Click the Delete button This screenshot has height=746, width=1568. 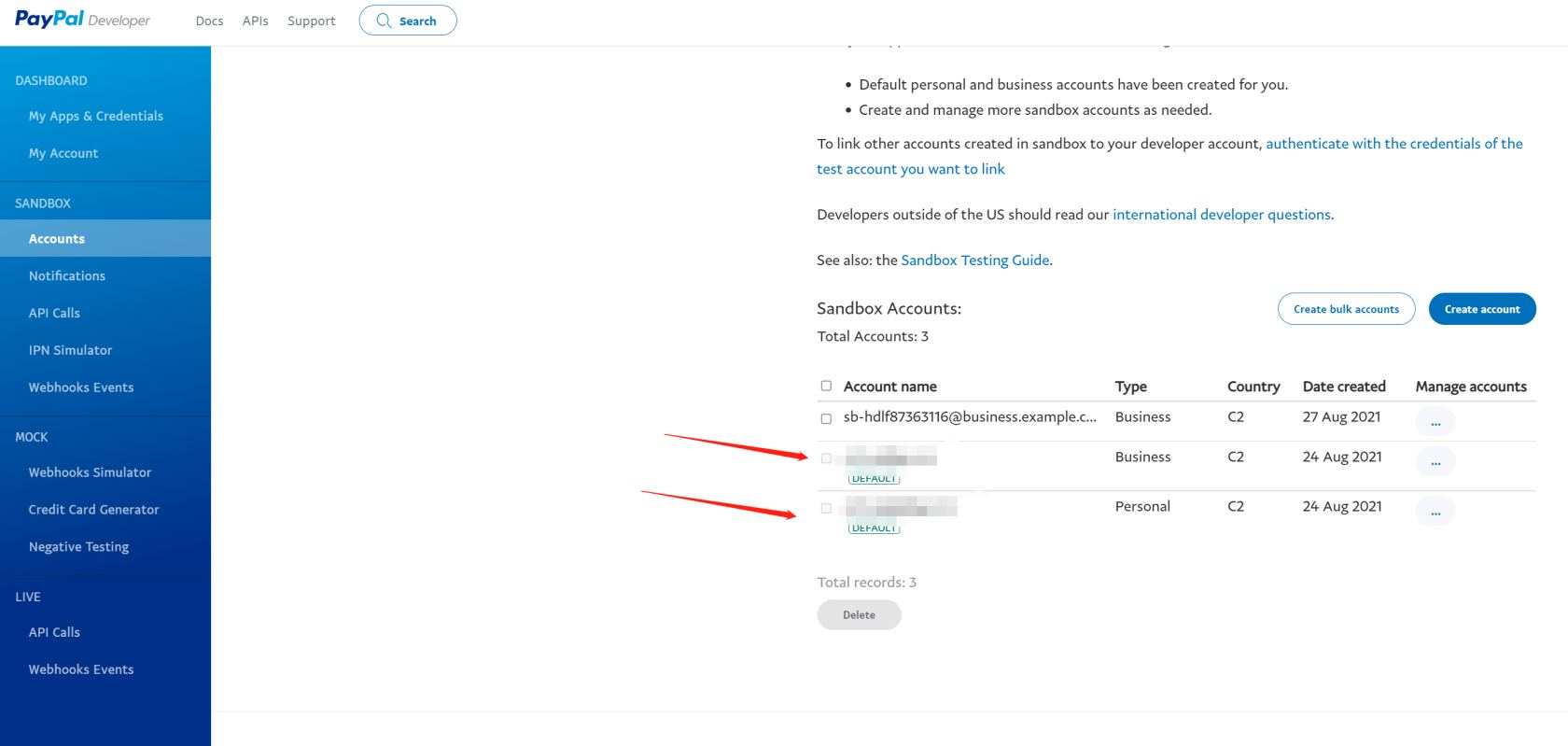pyautogui.click(x=859, y=615)
